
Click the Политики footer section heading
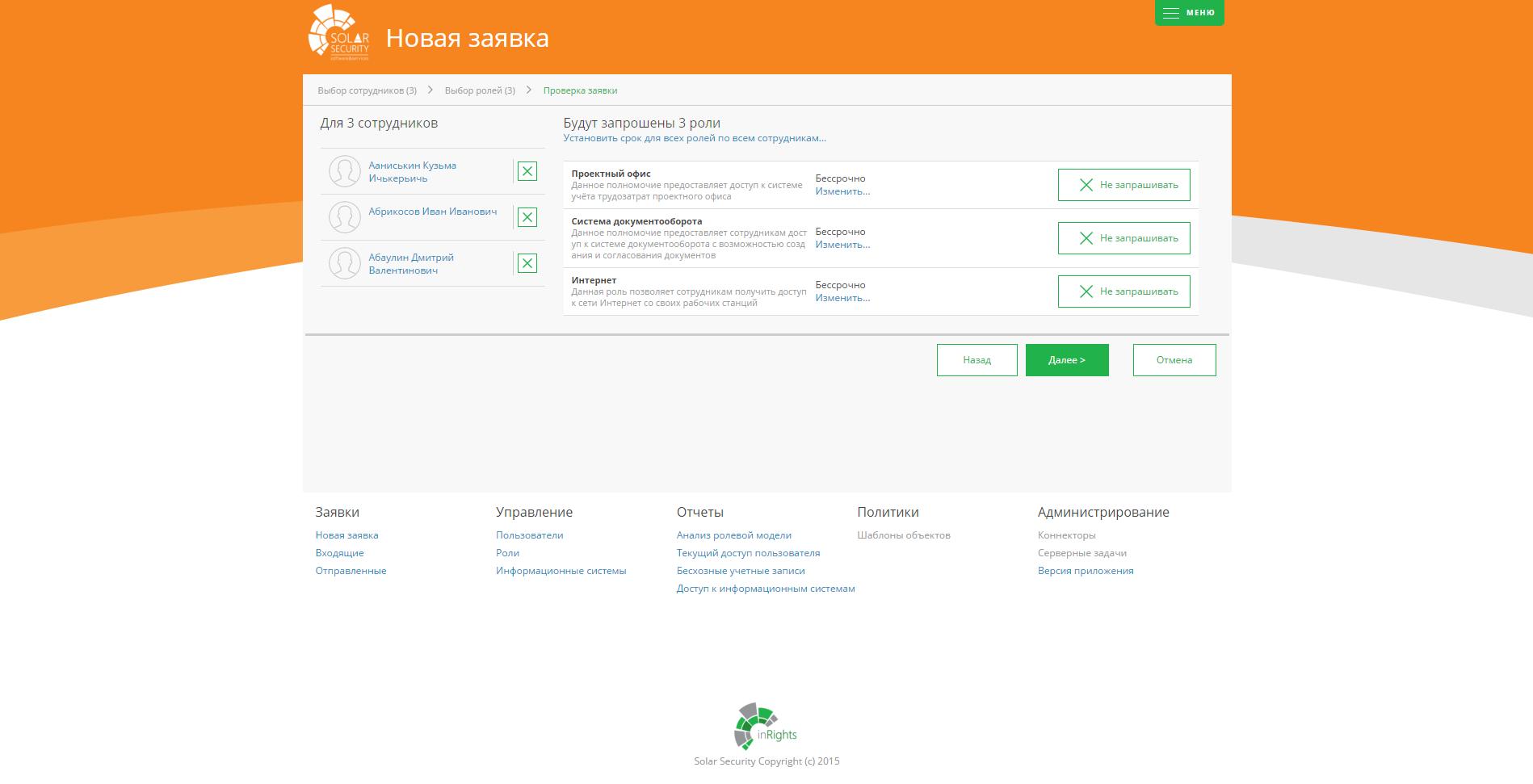click(888, 512)
